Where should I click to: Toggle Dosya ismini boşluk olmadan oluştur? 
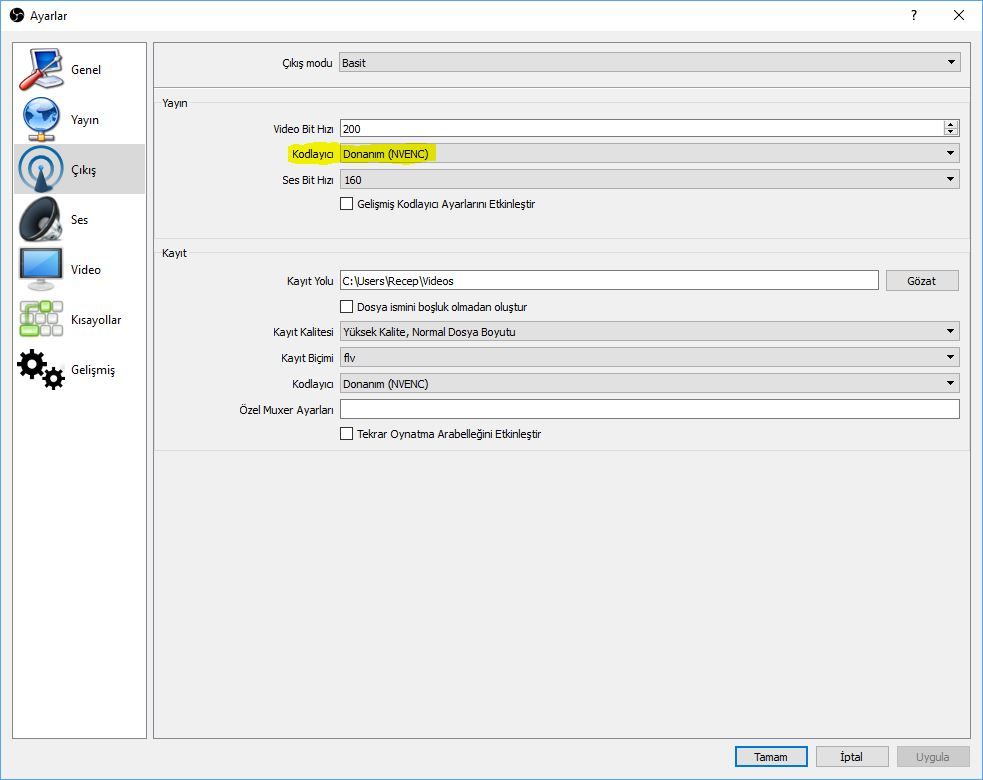[346, 307]
